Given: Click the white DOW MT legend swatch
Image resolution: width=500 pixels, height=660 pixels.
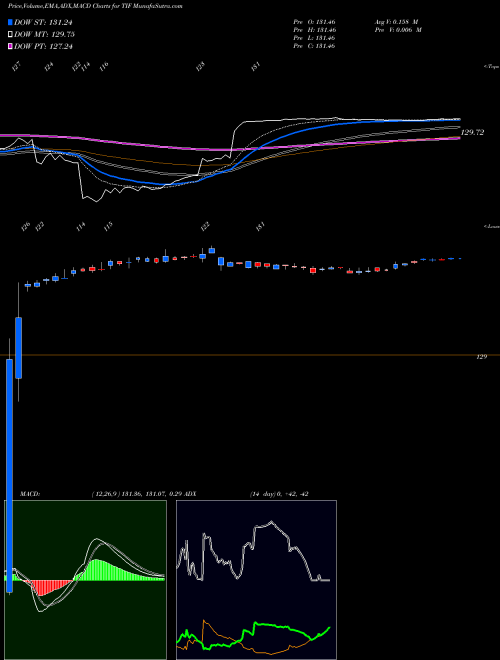Looking at the screenshot, I should 10,35.
